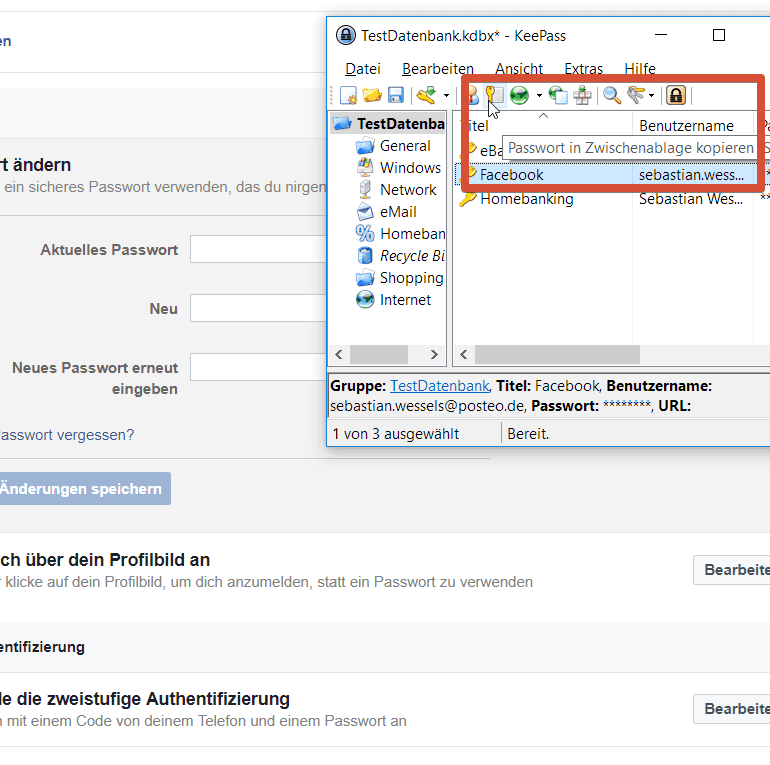Click the group tree horizontal scrollbar thumb
The height and width of the screenshot is (765, 770).
[379, 355]
